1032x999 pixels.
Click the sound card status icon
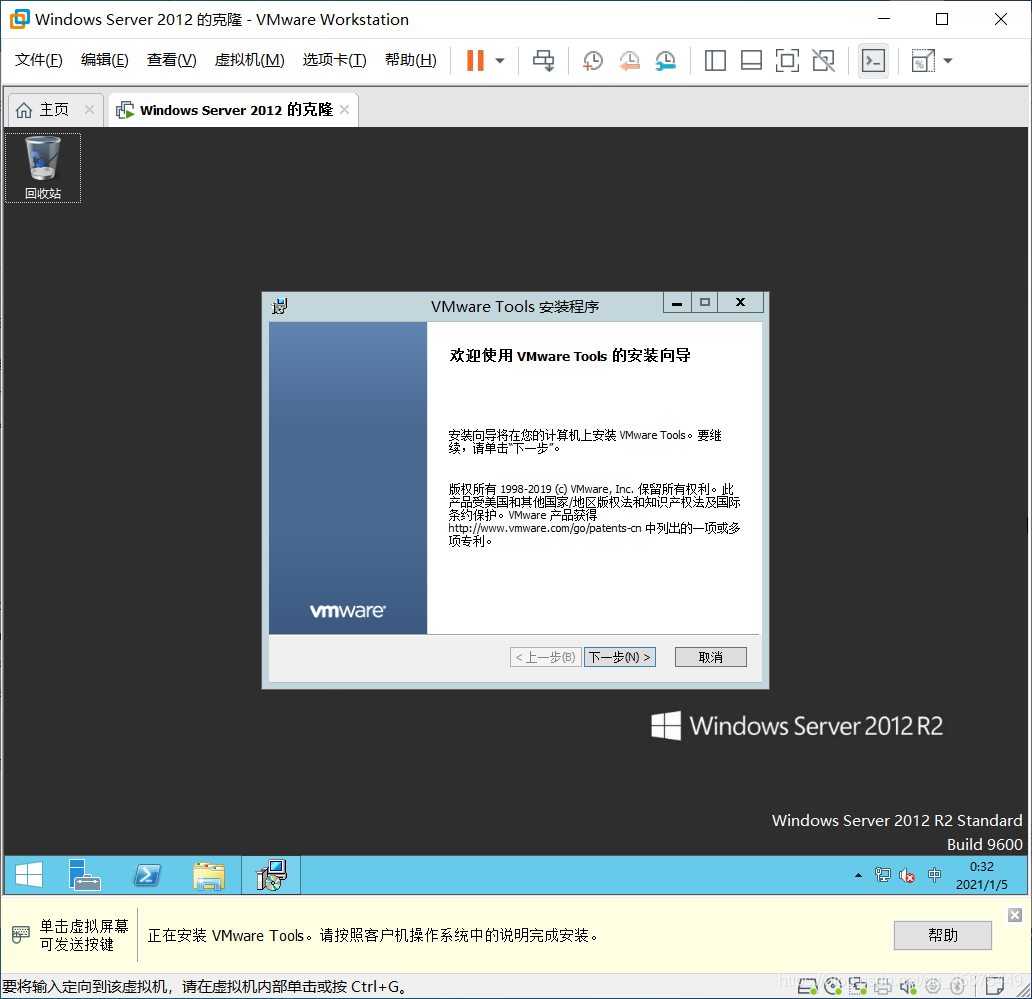[x=908, y=986]
